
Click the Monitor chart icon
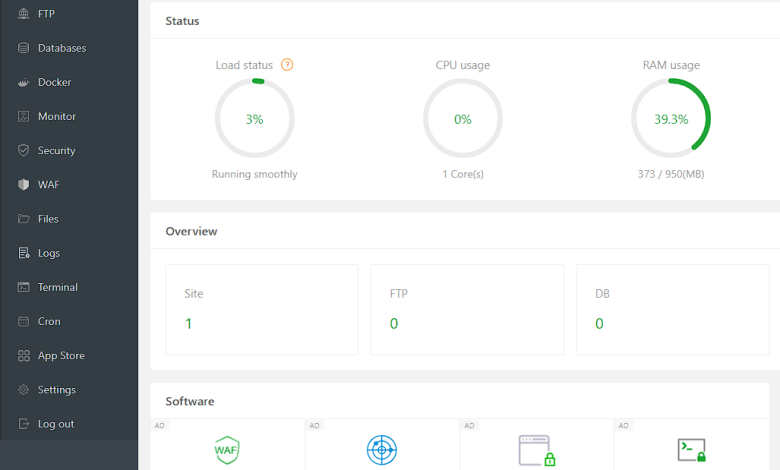(23, 116)
